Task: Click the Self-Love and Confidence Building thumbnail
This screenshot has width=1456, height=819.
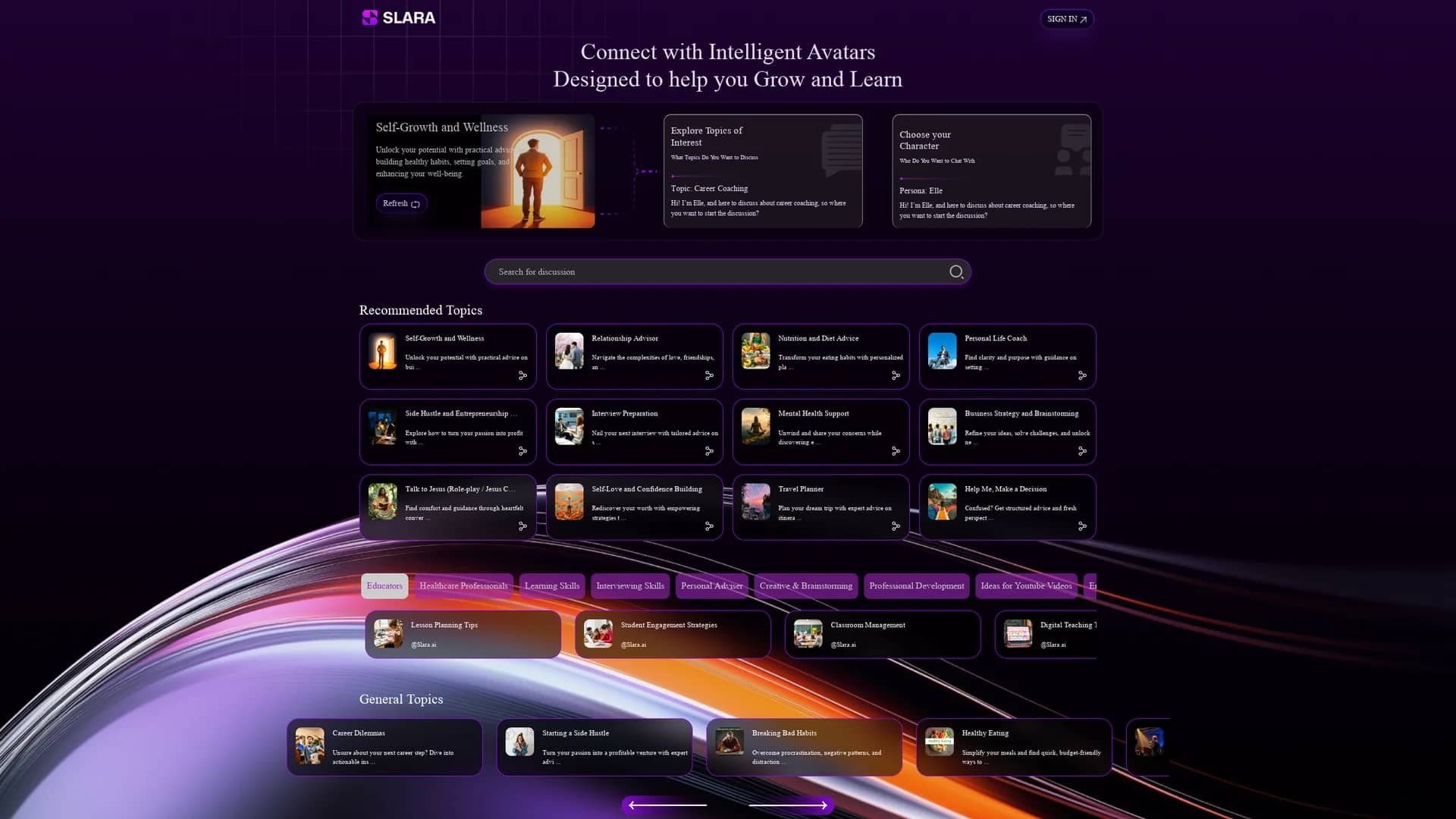Action: point(569,502)
